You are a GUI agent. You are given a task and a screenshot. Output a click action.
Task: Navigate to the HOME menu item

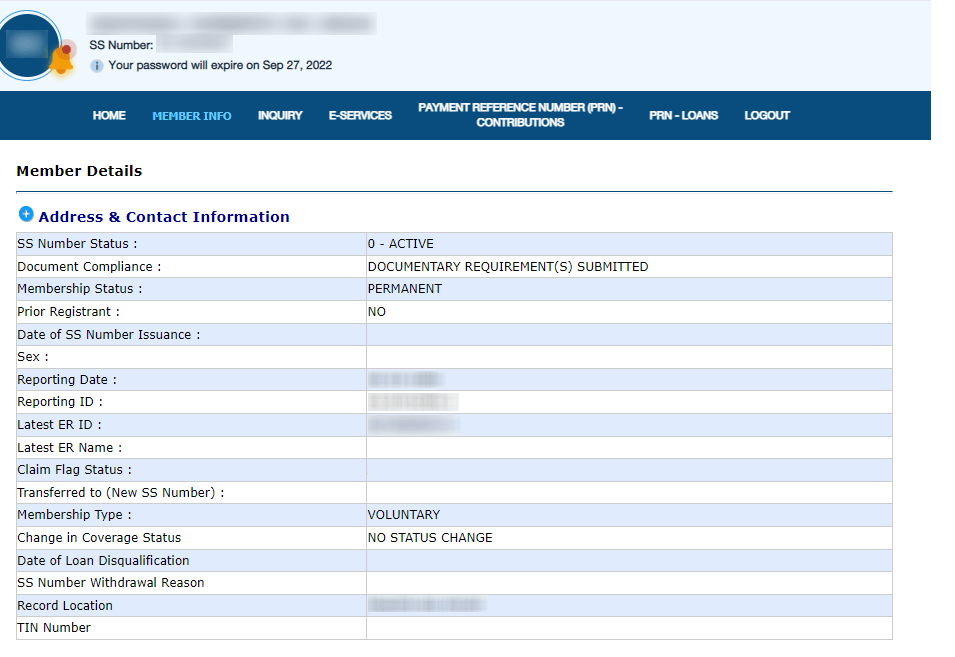(x=109, y=115)
